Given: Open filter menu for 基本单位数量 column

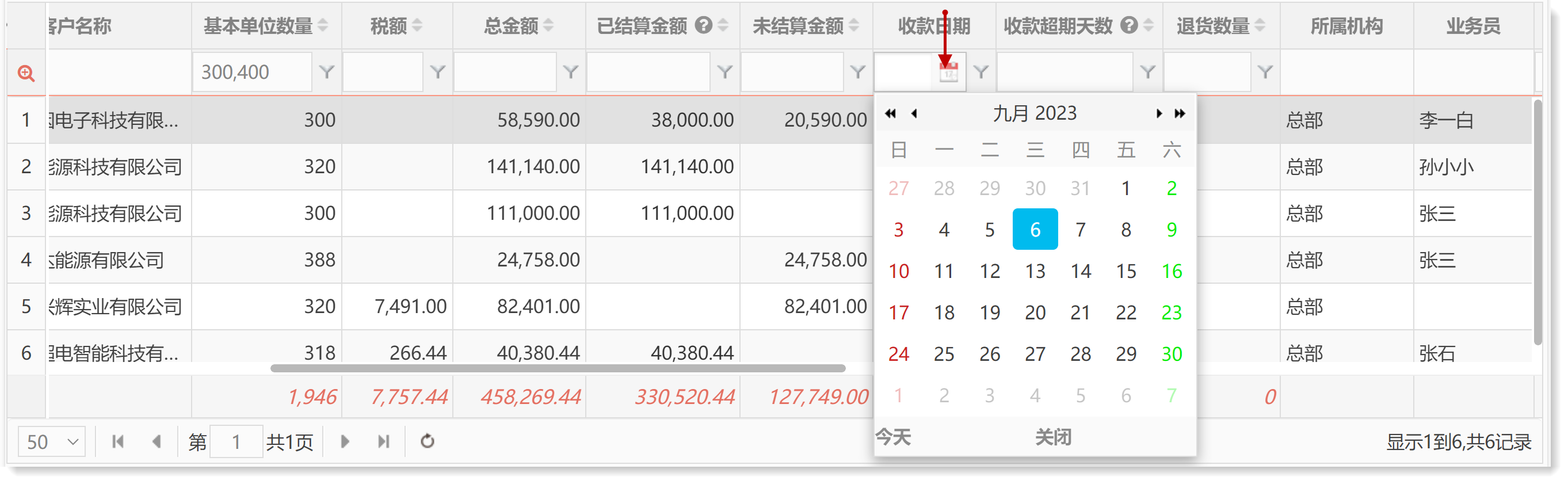Looking at the screenshot, I should [327, 73].
